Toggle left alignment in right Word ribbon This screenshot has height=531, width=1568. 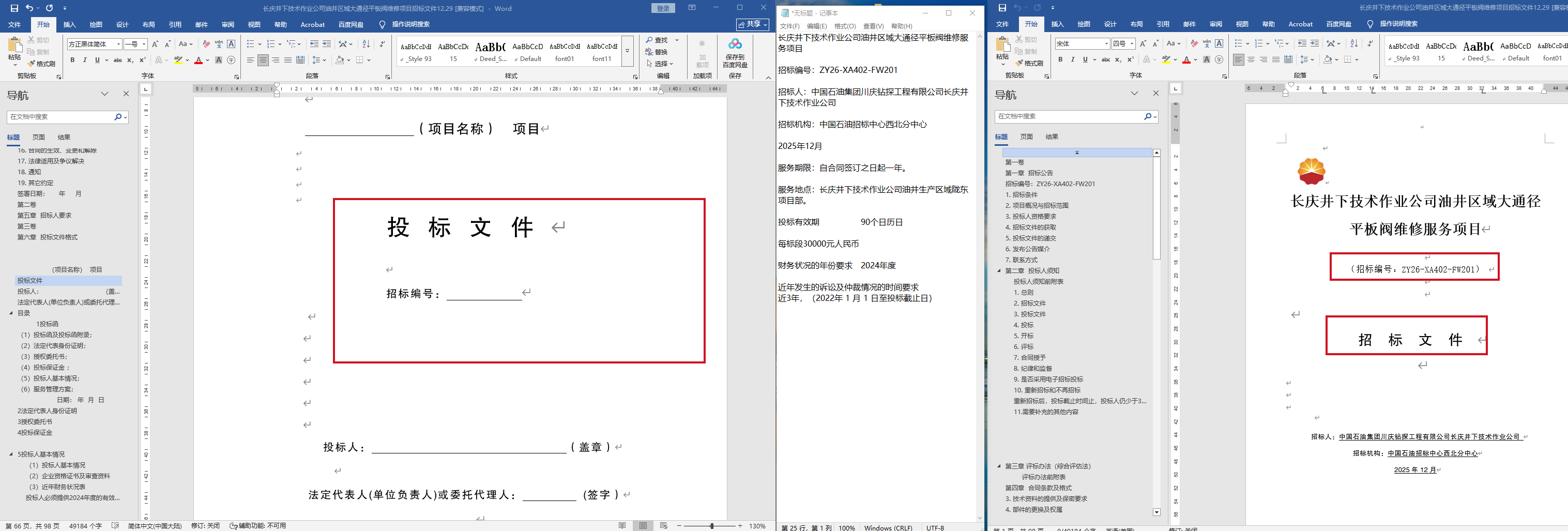(1238, 59)
